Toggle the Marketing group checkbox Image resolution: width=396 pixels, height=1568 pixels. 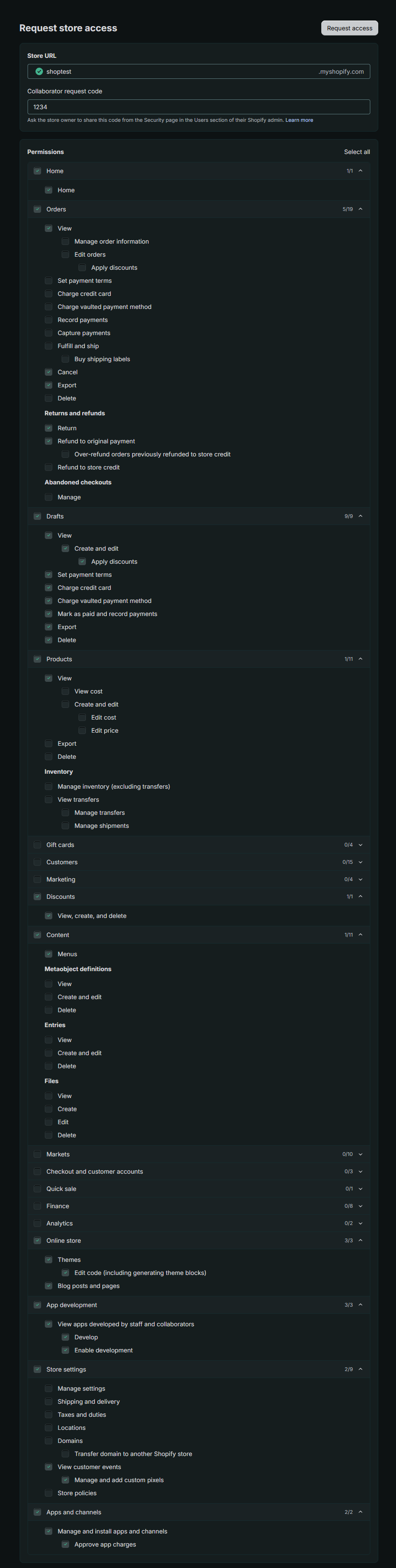pyautogui.click(x=37, y=879)
